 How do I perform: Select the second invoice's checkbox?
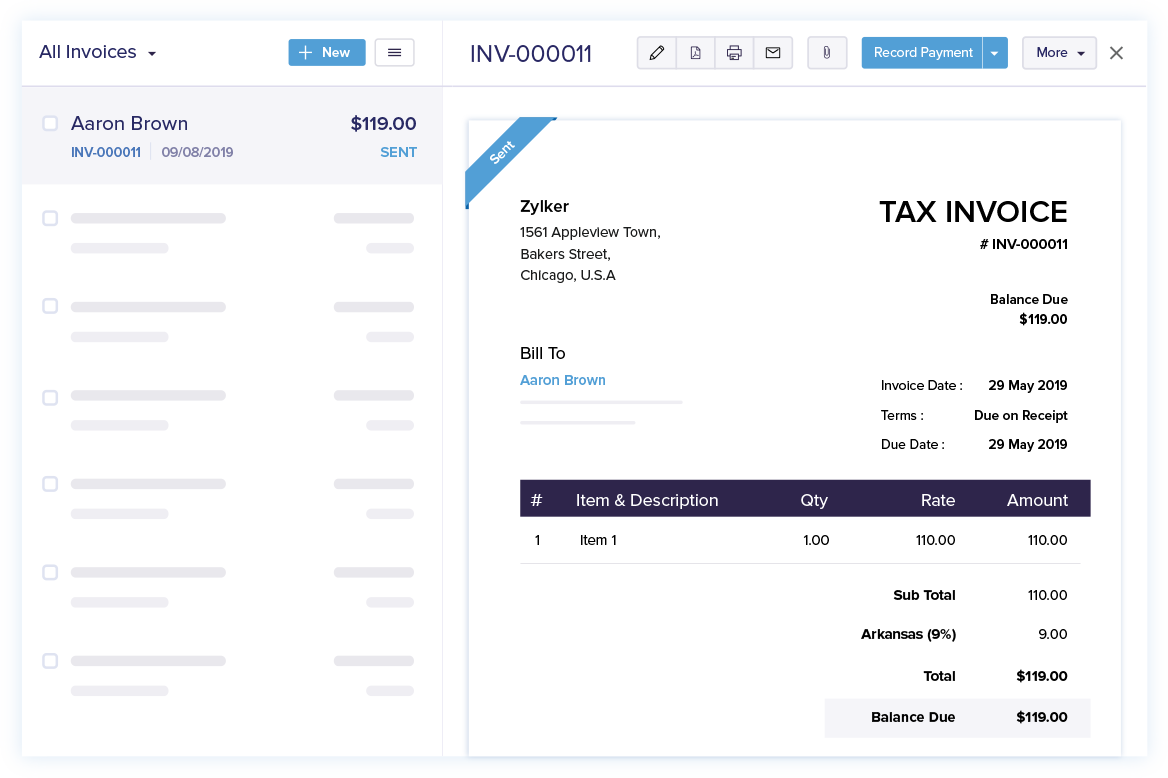tap(50, 218)
